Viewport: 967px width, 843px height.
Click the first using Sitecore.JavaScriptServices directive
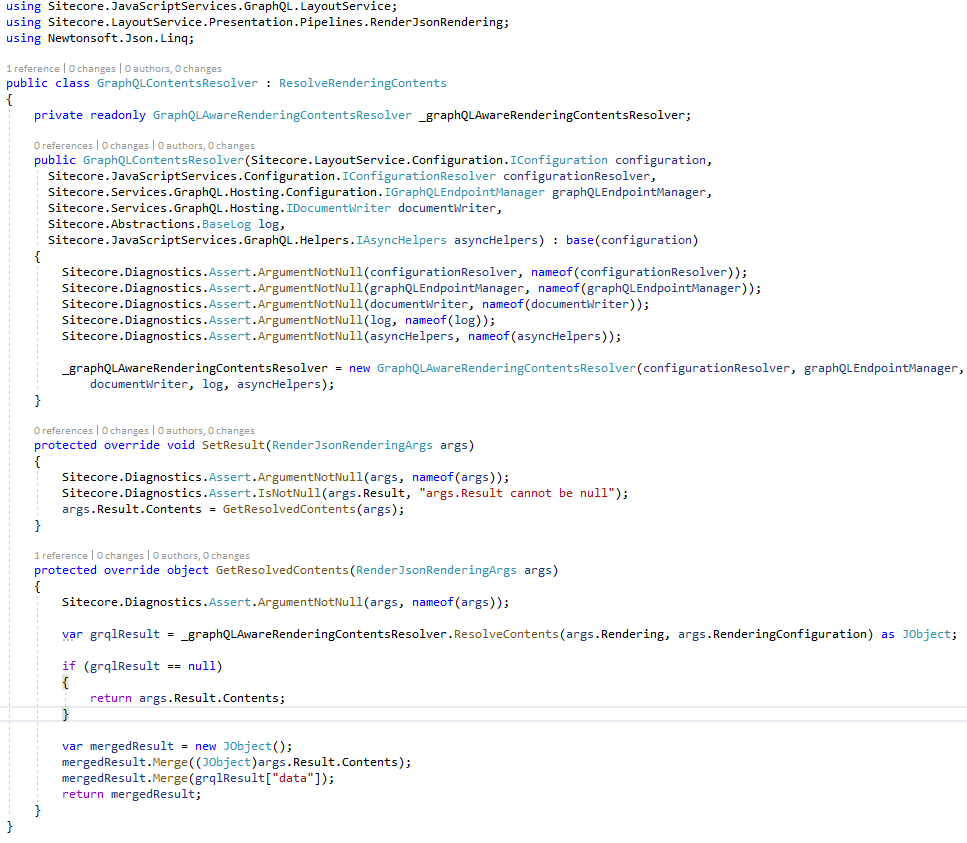175,7
